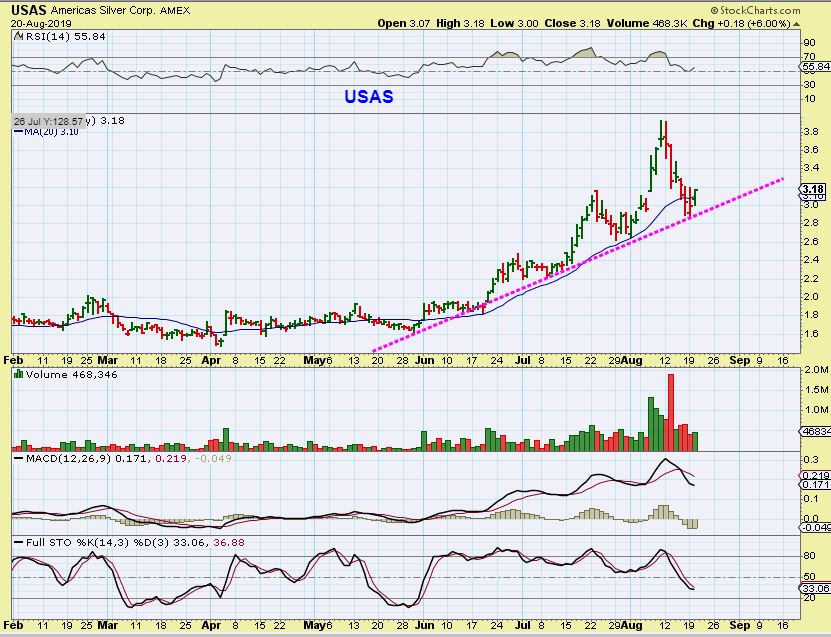Click the MA(20) blue line legend marker
This screenshot has height=637, width=831.
[18, 131]
